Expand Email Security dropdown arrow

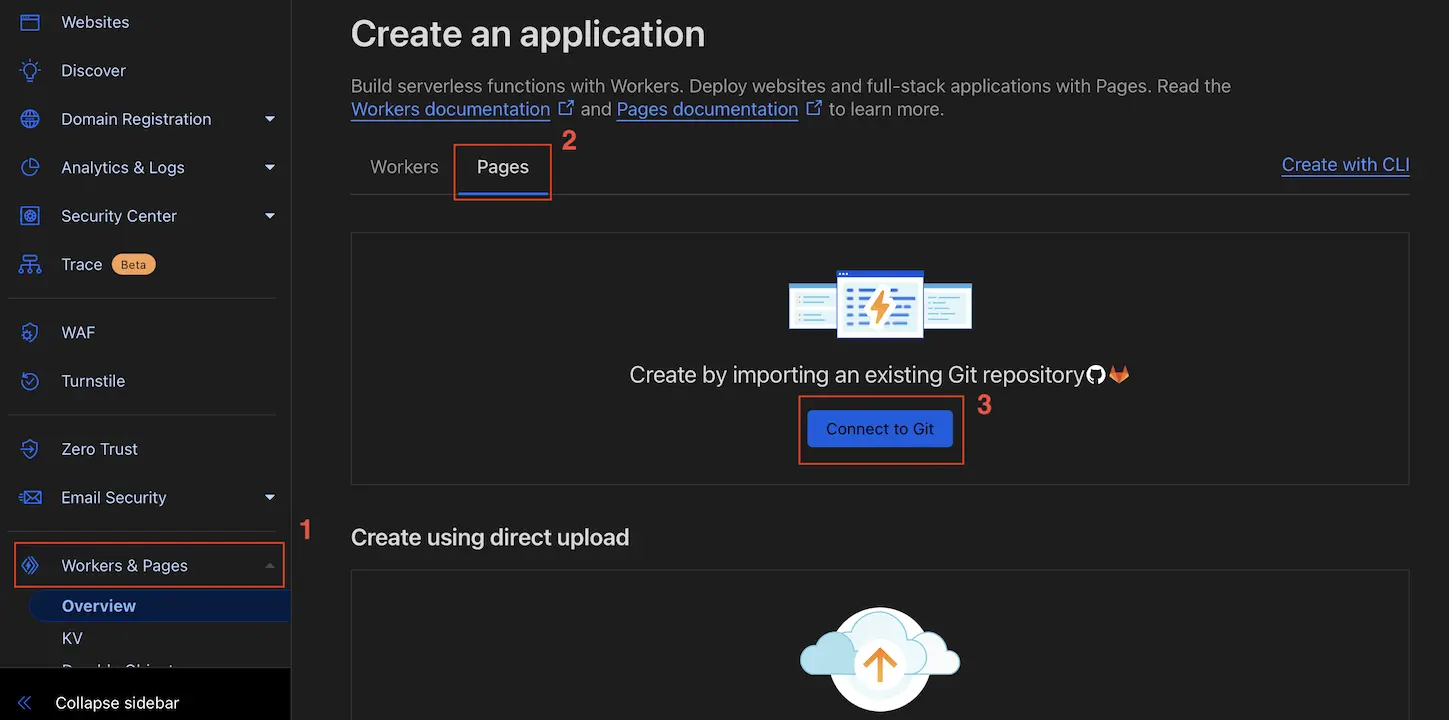coord(270,497)
